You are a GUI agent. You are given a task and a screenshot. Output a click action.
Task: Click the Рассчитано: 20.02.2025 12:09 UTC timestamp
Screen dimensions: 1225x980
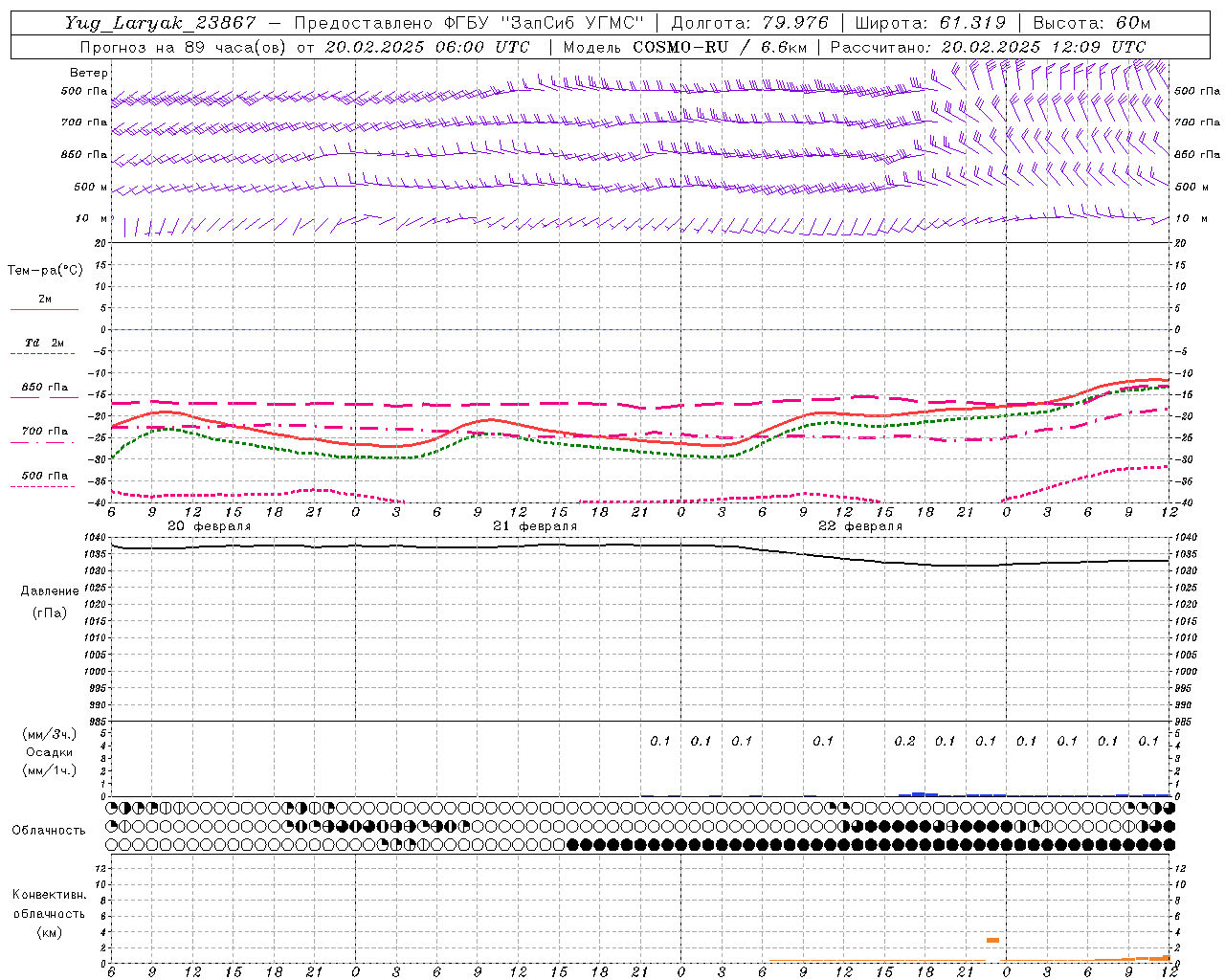[988, 47]
